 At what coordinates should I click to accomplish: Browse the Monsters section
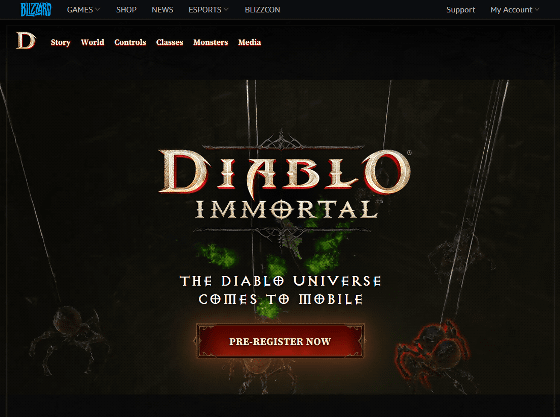coord(211,42)
